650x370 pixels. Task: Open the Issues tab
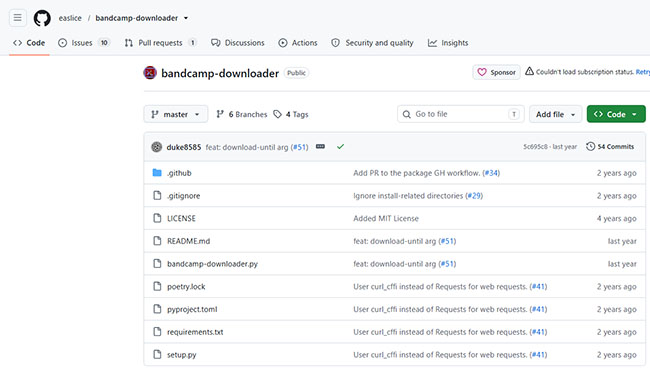(x=84, y=43)
